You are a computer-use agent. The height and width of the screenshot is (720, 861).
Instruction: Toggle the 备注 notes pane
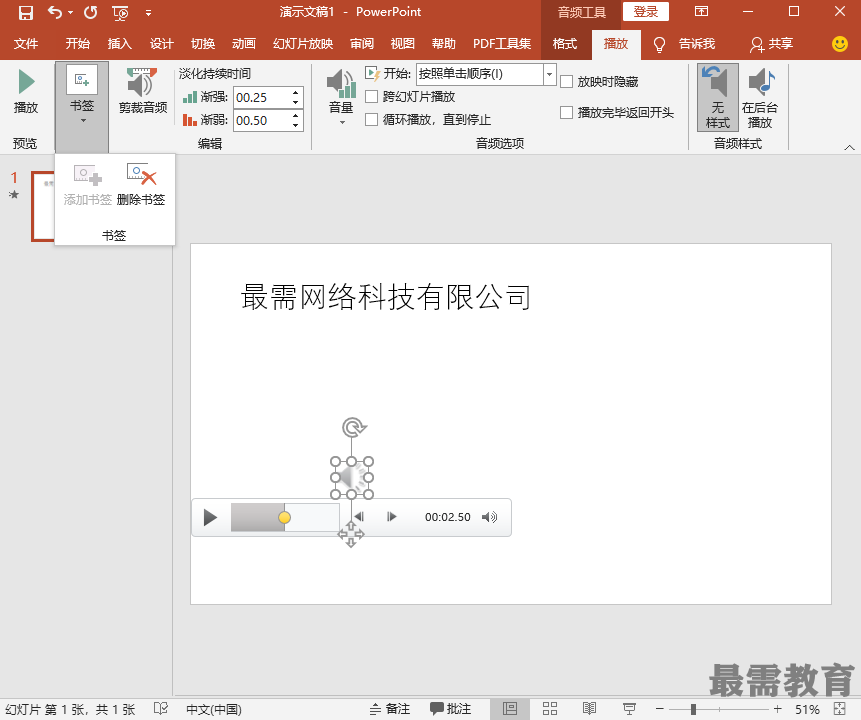(x=389, y=709)
